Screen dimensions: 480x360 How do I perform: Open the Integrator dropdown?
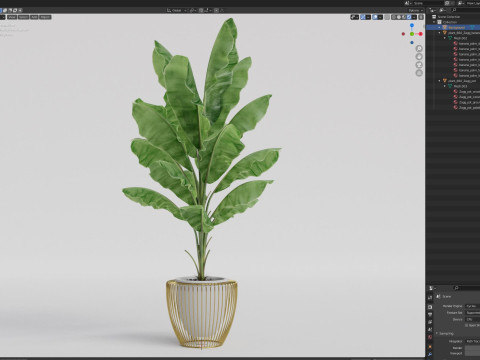point(472,341)
